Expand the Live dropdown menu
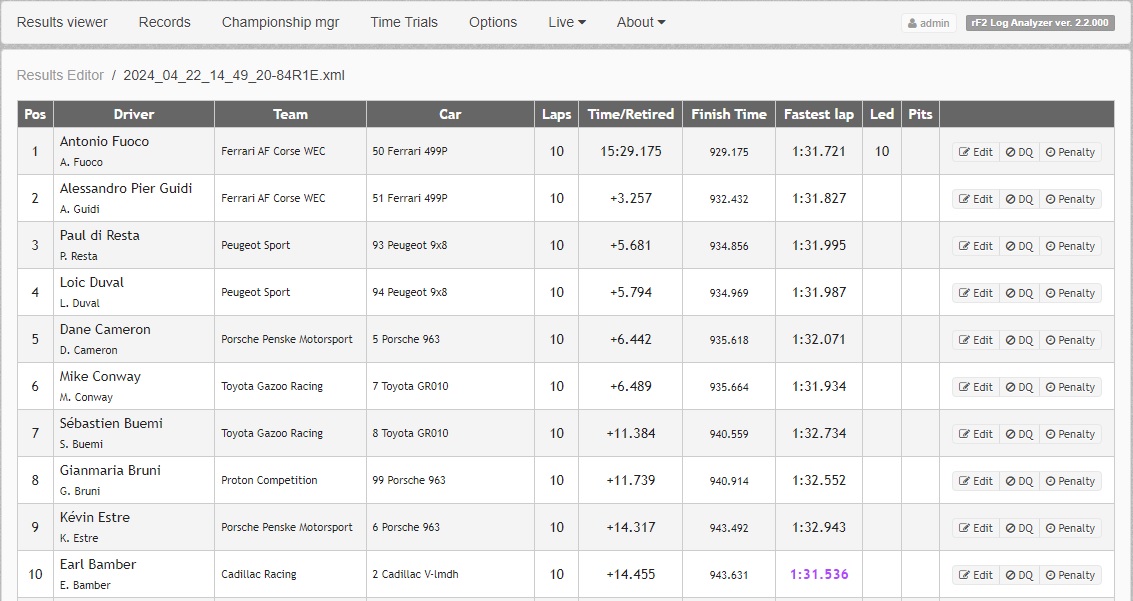Viewport: 1133px width, 601px height. coord(567,22)
